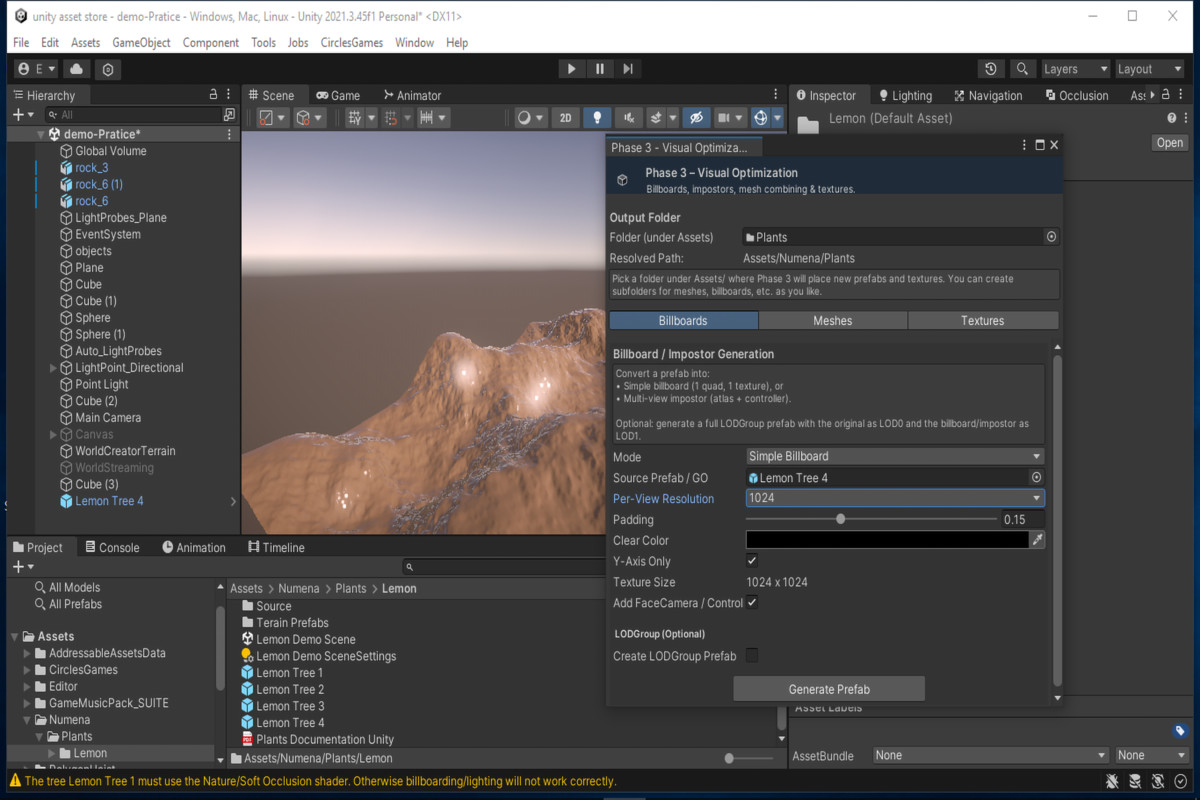Open the GameObject menu
The width and height of the screenshot is (1200, 800).
[x=141, y=42]
